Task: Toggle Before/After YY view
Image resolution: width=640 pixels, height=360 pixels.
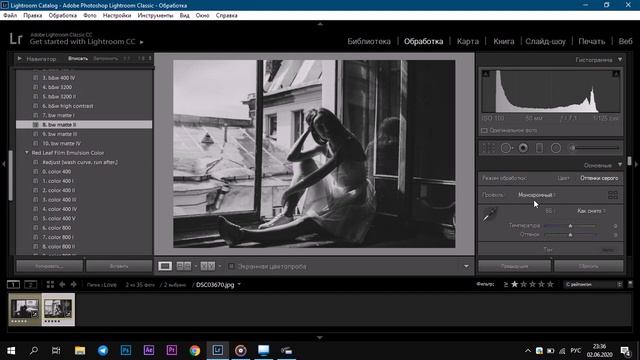Action: click(207, 266)
